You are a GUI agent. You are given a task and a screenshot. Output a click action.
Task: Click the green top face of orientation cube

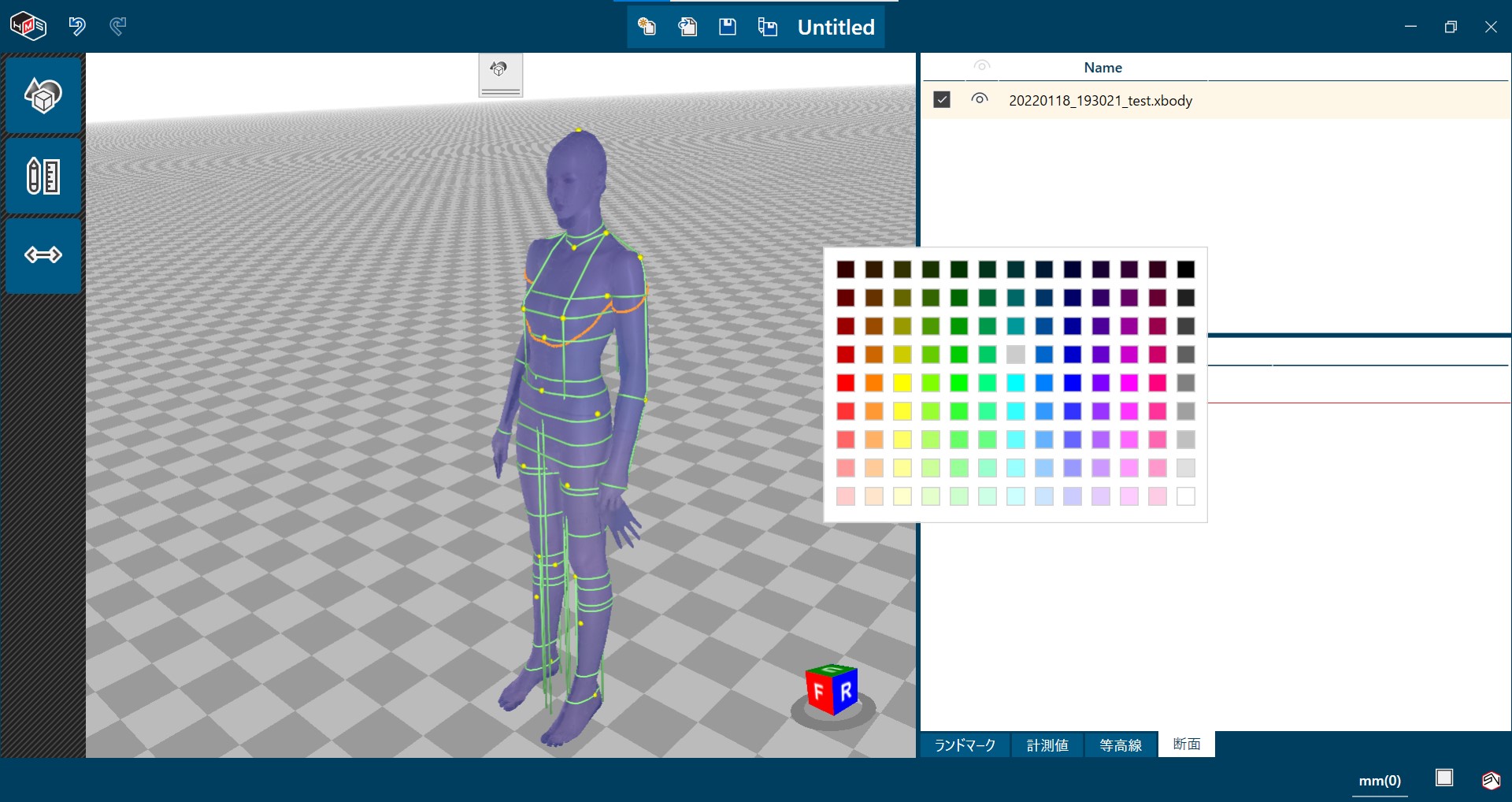(x=832, y=670)
